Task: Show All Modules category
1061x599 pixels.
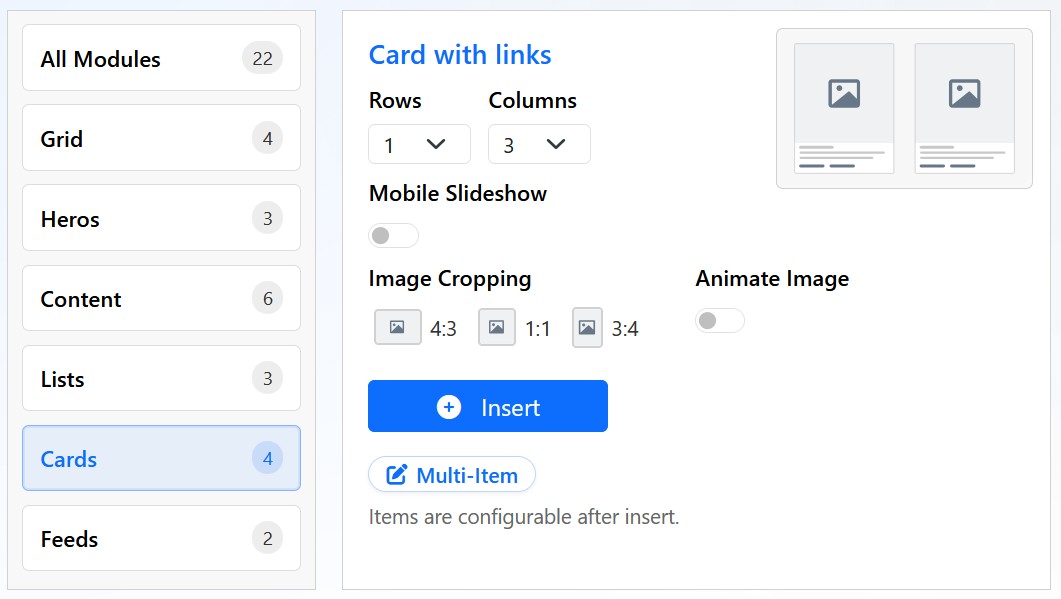Action: pos(161,58)
